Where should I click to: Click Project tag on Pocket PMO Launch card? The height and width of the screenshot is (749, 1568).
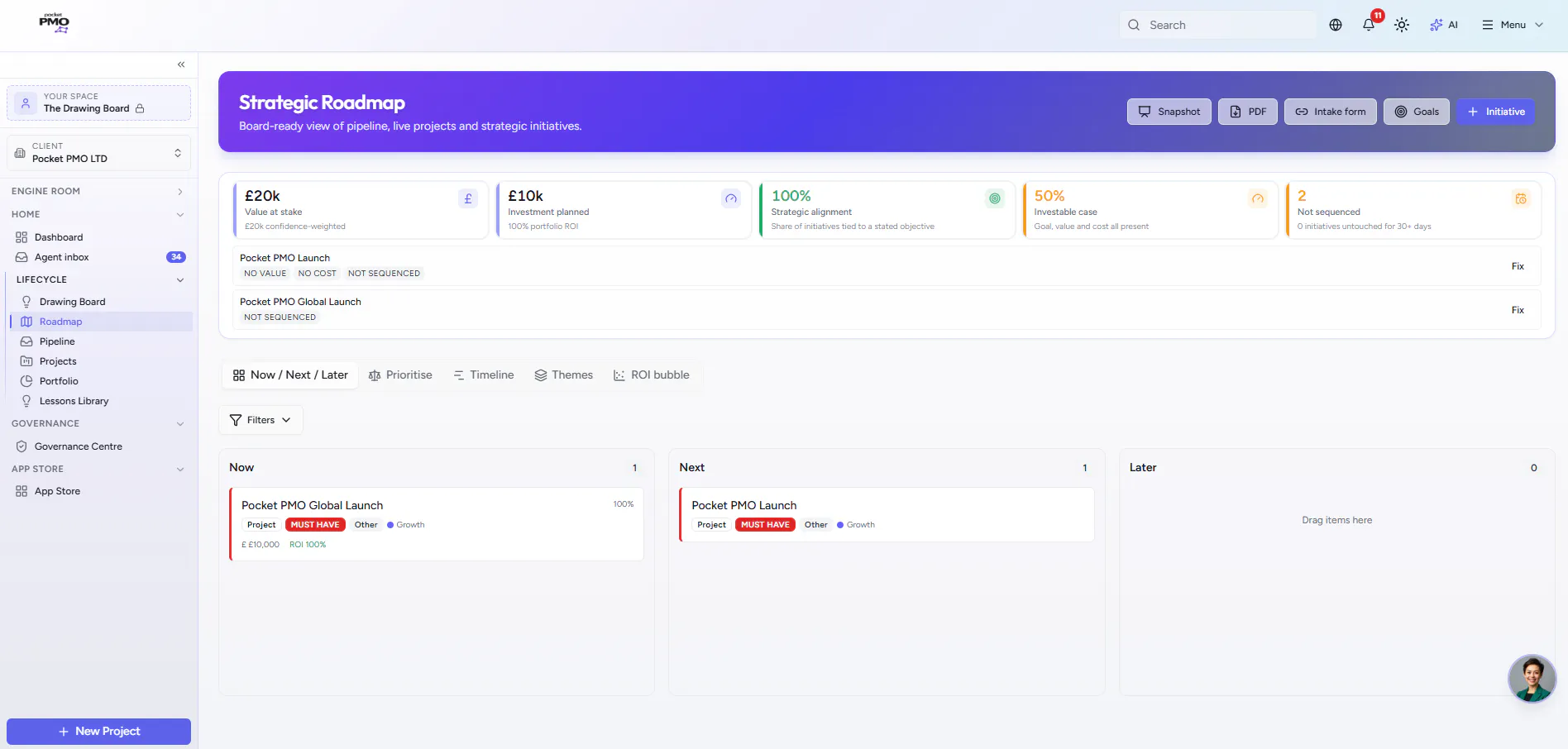(x=711, y=525)
